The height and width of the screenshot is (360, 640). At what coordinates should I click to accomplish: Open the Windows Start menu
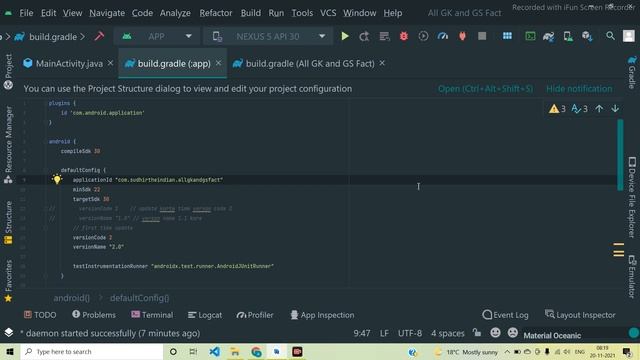pyautogui.click(x=10, y=351)
